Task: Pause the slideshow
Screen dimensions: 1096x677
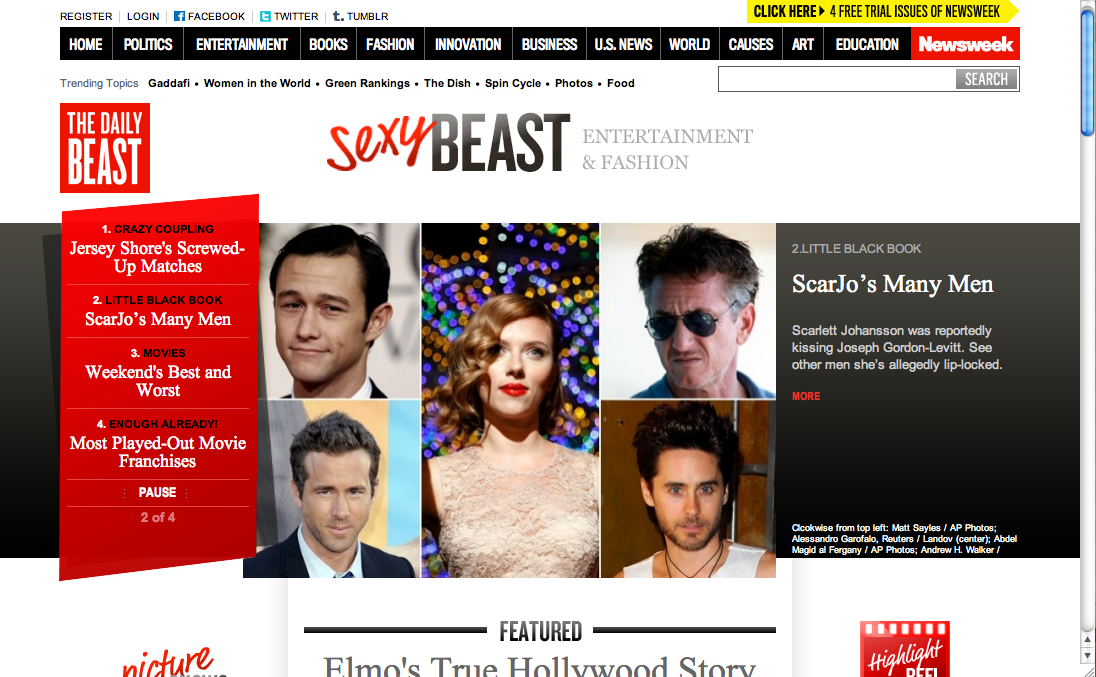Action: point(157,493)
